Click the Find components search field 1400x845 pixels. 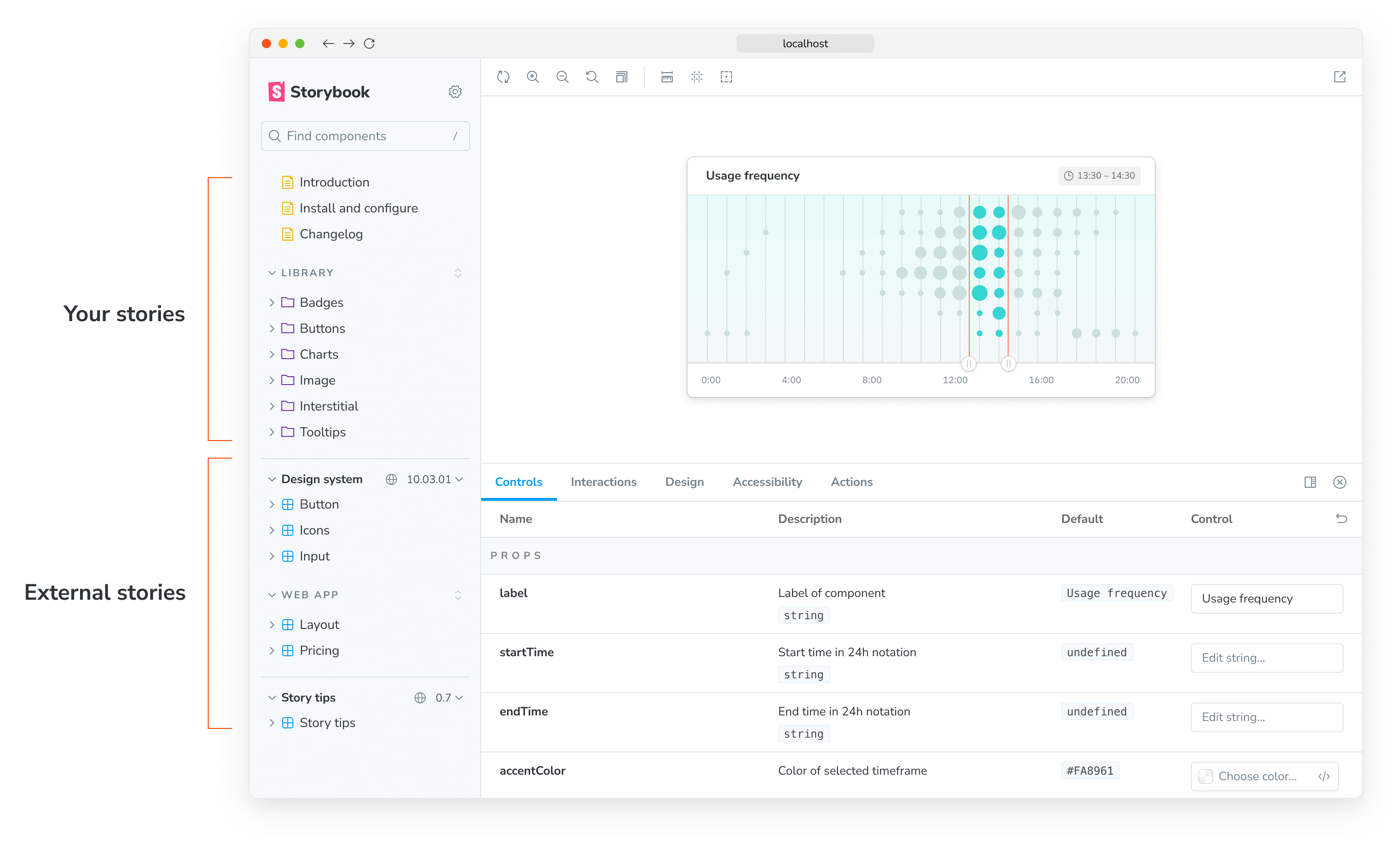365,136
